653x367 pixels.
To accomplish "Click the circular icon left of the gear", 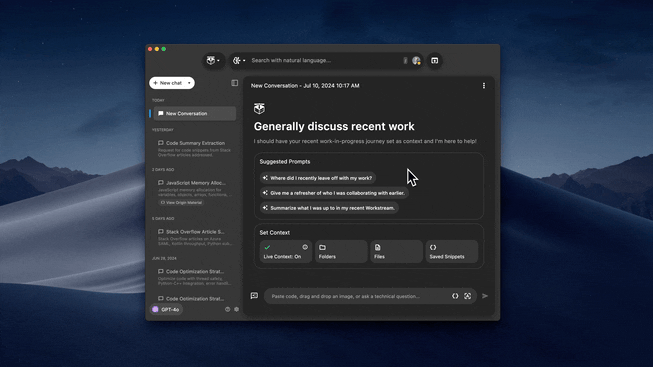I will coord(227,310).
